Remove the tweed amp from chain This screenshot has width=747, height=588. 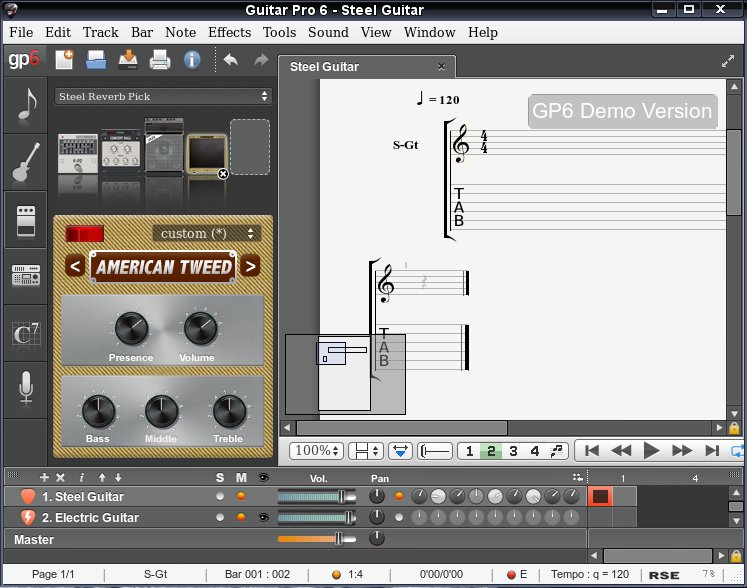[x=223, y=174]
